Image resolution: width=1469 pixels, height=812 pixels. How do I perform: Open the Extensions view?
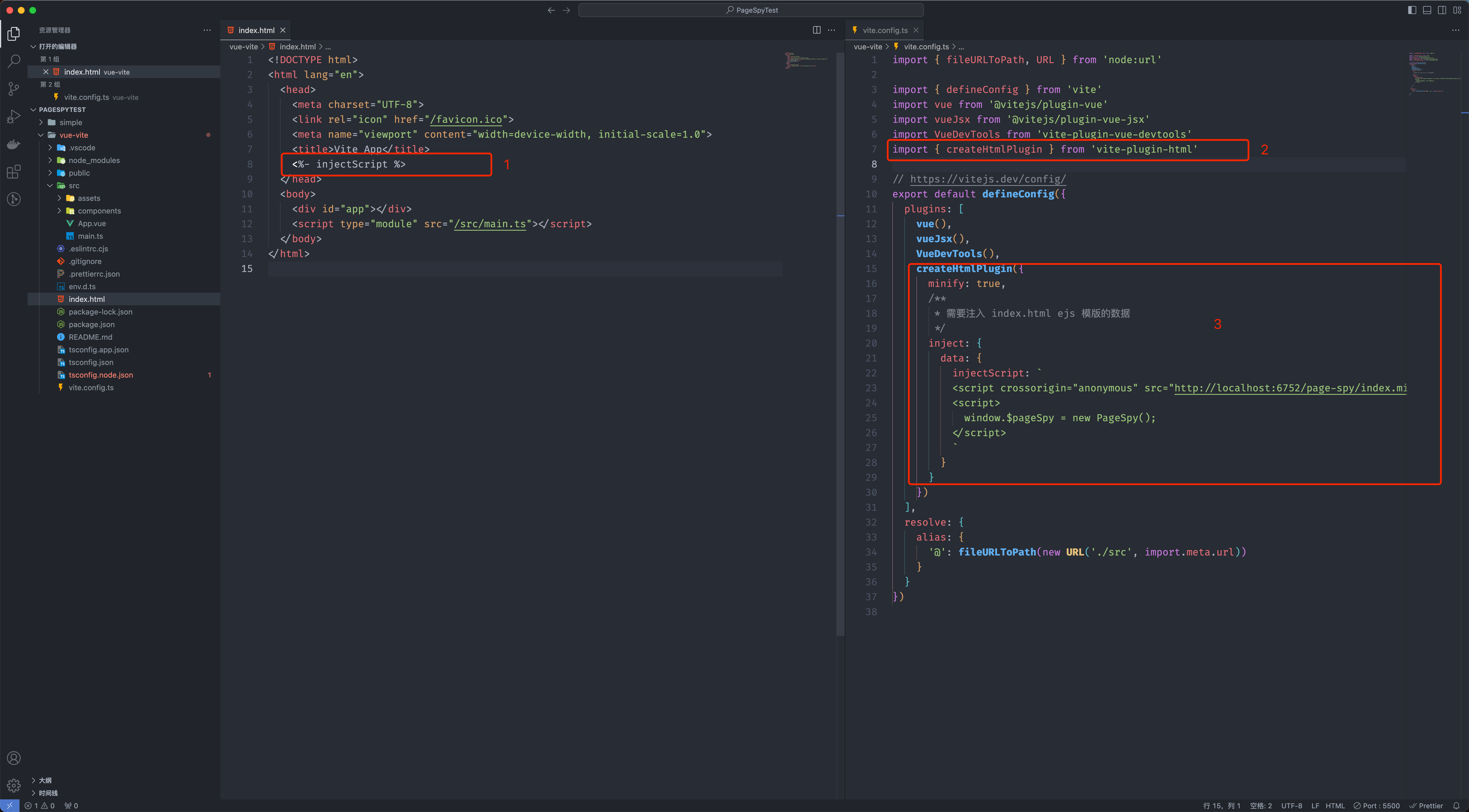point(14,171)
